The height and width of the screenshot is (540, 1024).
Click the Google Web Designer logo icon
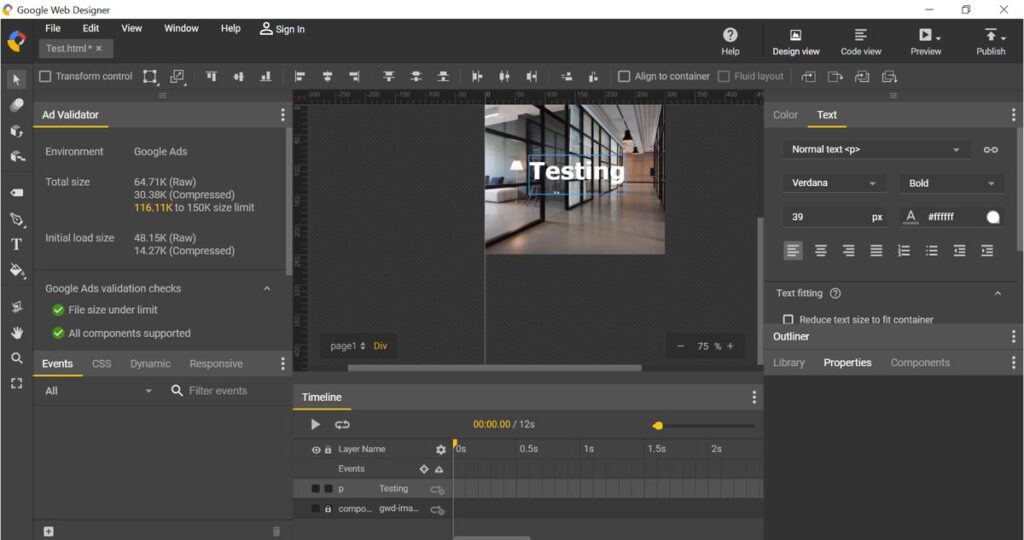[x=16, y=40]
